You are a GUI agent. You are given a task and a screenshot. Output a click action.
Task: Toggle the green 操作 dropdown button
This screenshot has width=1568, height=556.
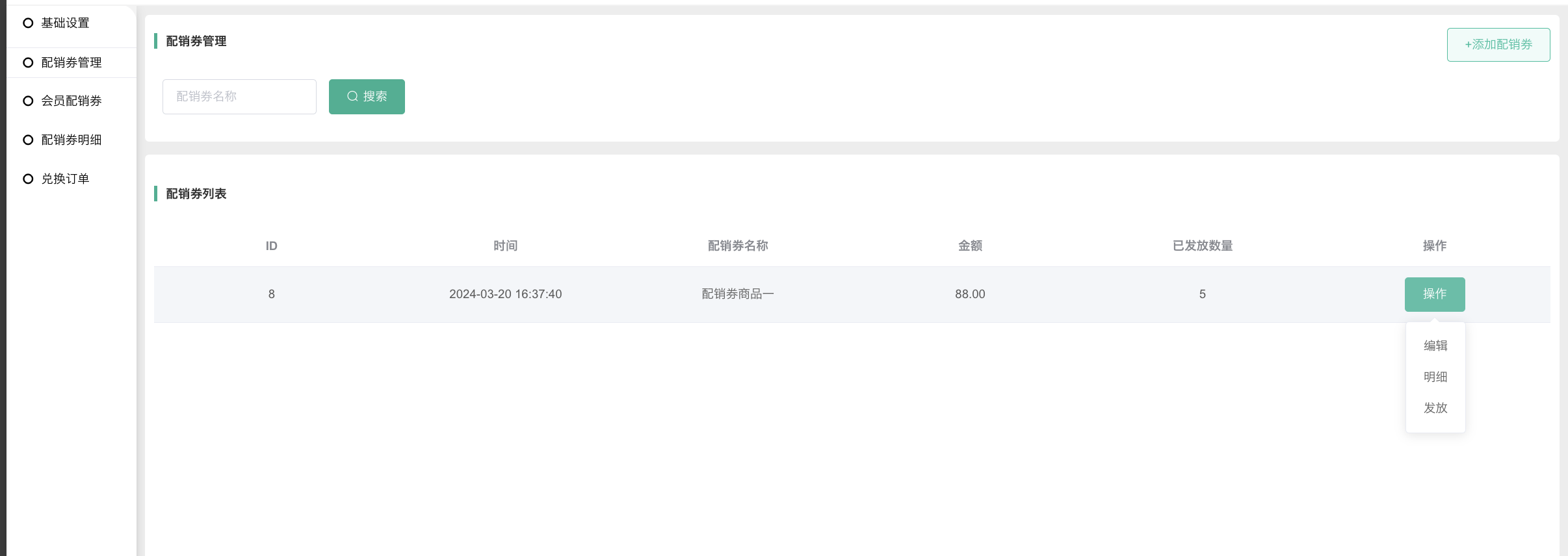coord(1434,294)
